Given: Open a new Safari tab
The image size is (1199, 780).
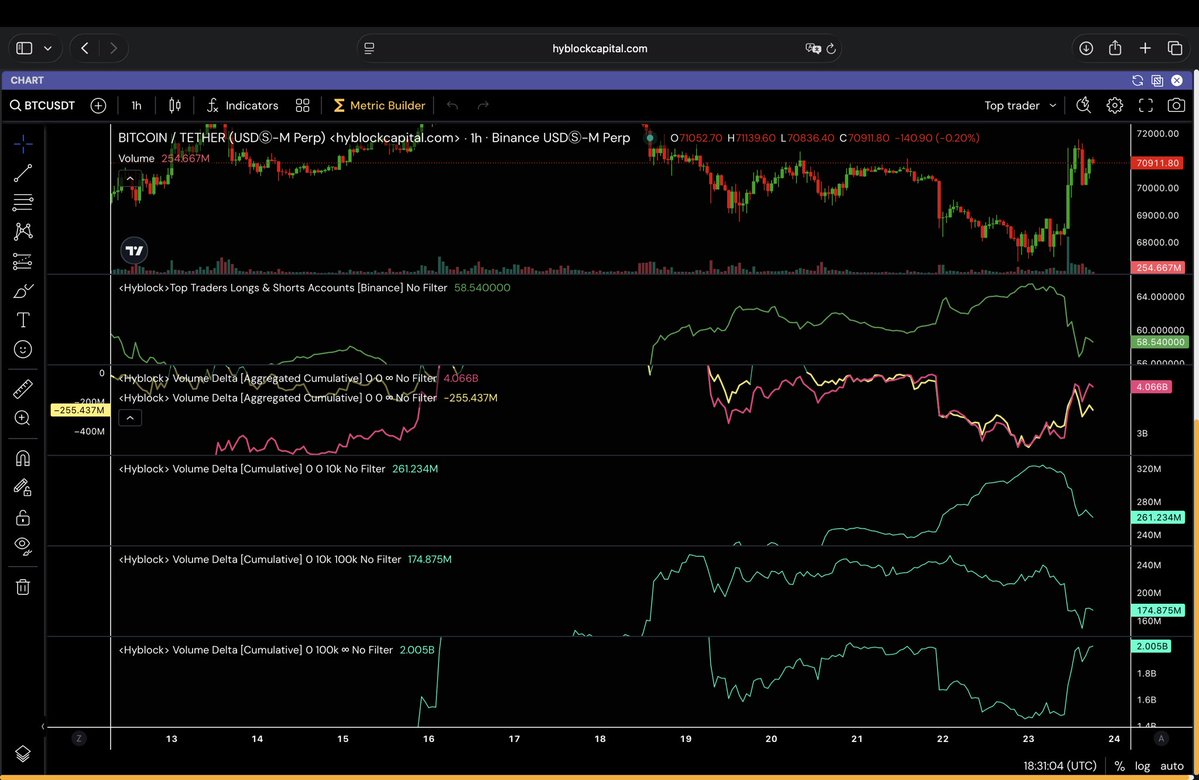Looking at the screenshot, I should click(1145, 48).
